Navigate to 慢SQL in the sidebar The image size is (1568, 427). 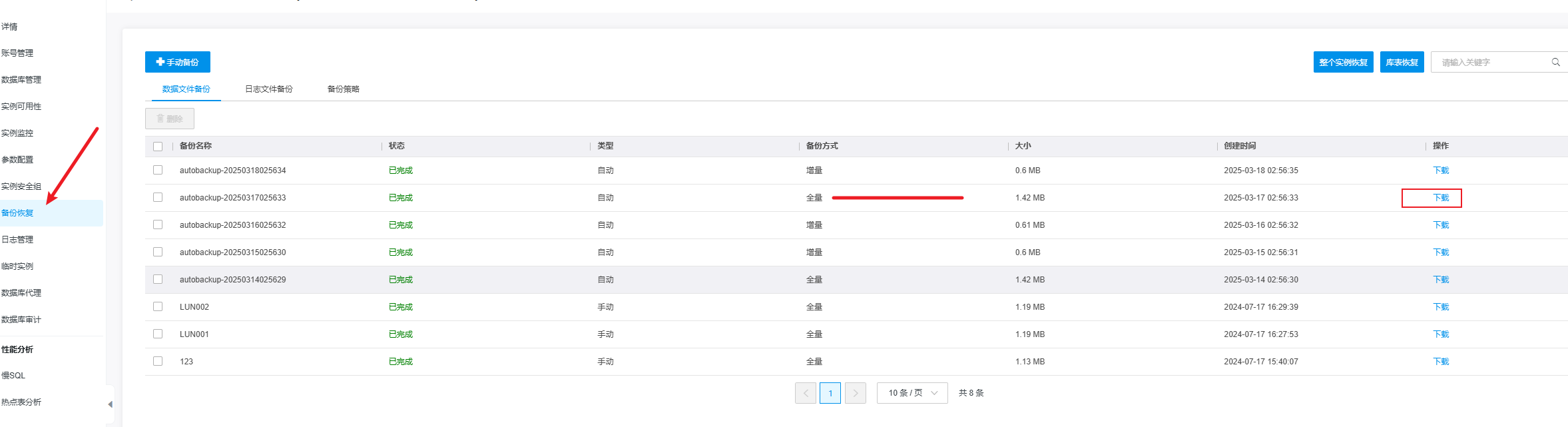[13, 376]
